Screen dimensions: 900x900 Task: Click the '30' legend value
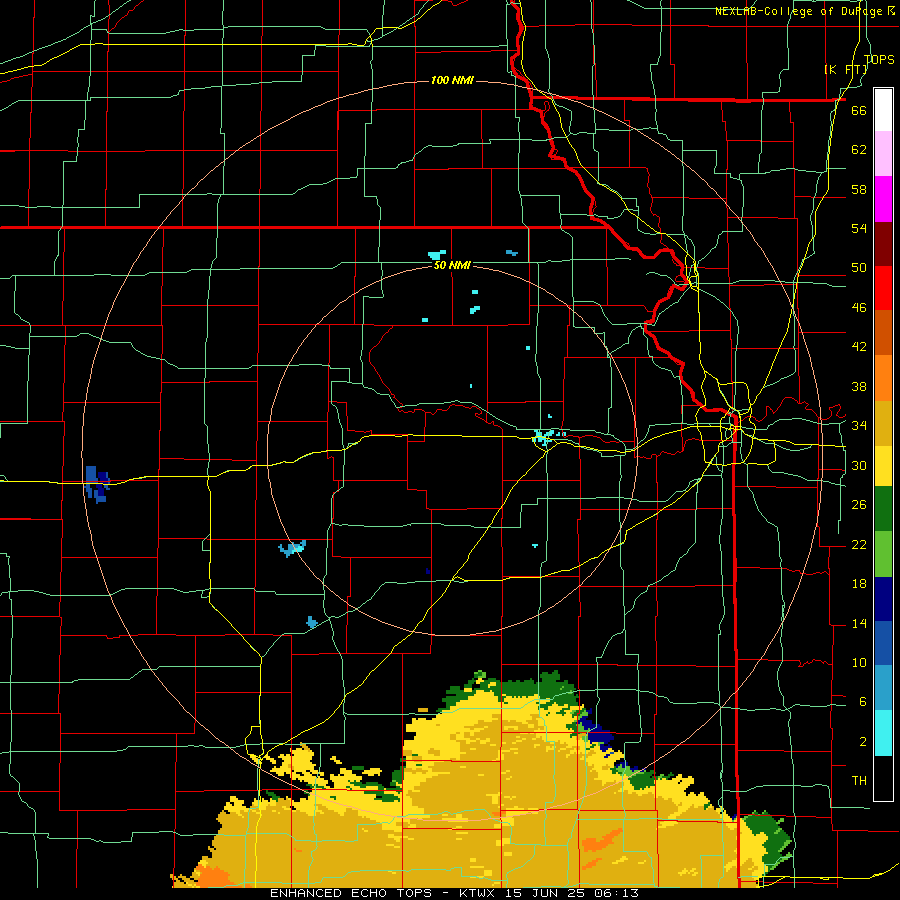859,465
